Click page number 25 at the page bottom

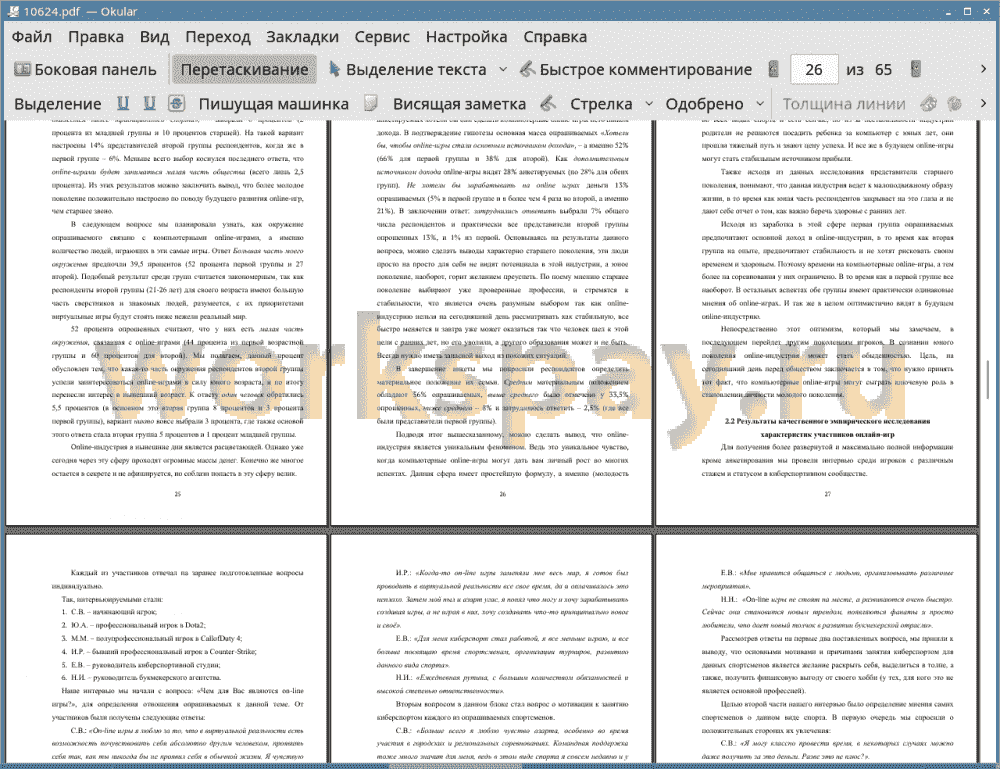[177, 494]
